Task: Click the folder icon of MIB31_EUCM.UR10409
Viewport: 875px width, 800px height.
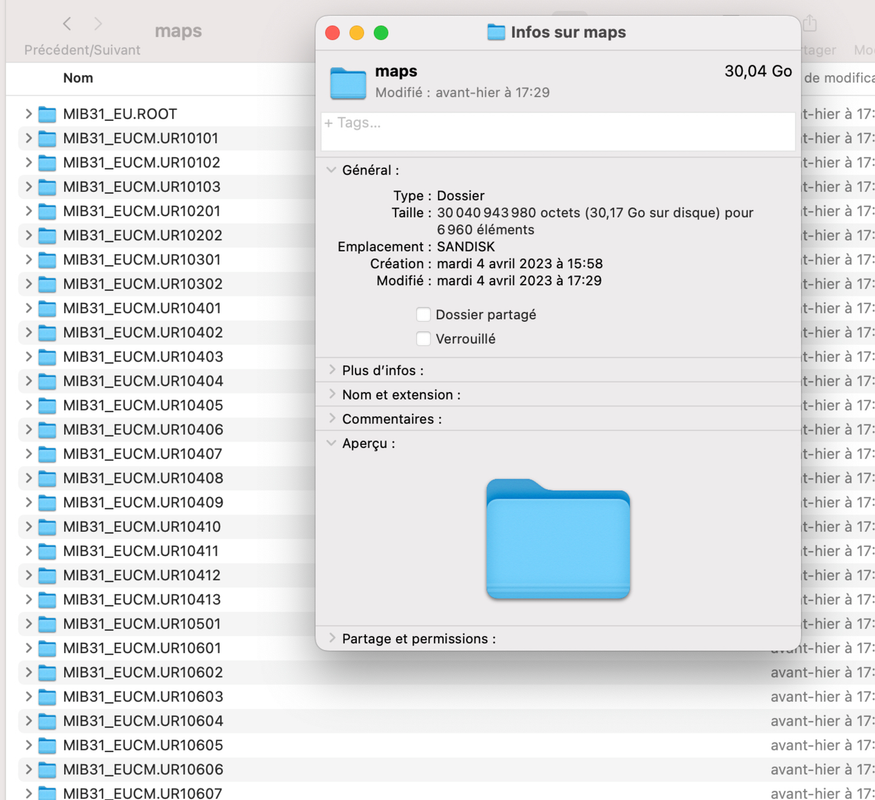Action: [x=47, y=503]
